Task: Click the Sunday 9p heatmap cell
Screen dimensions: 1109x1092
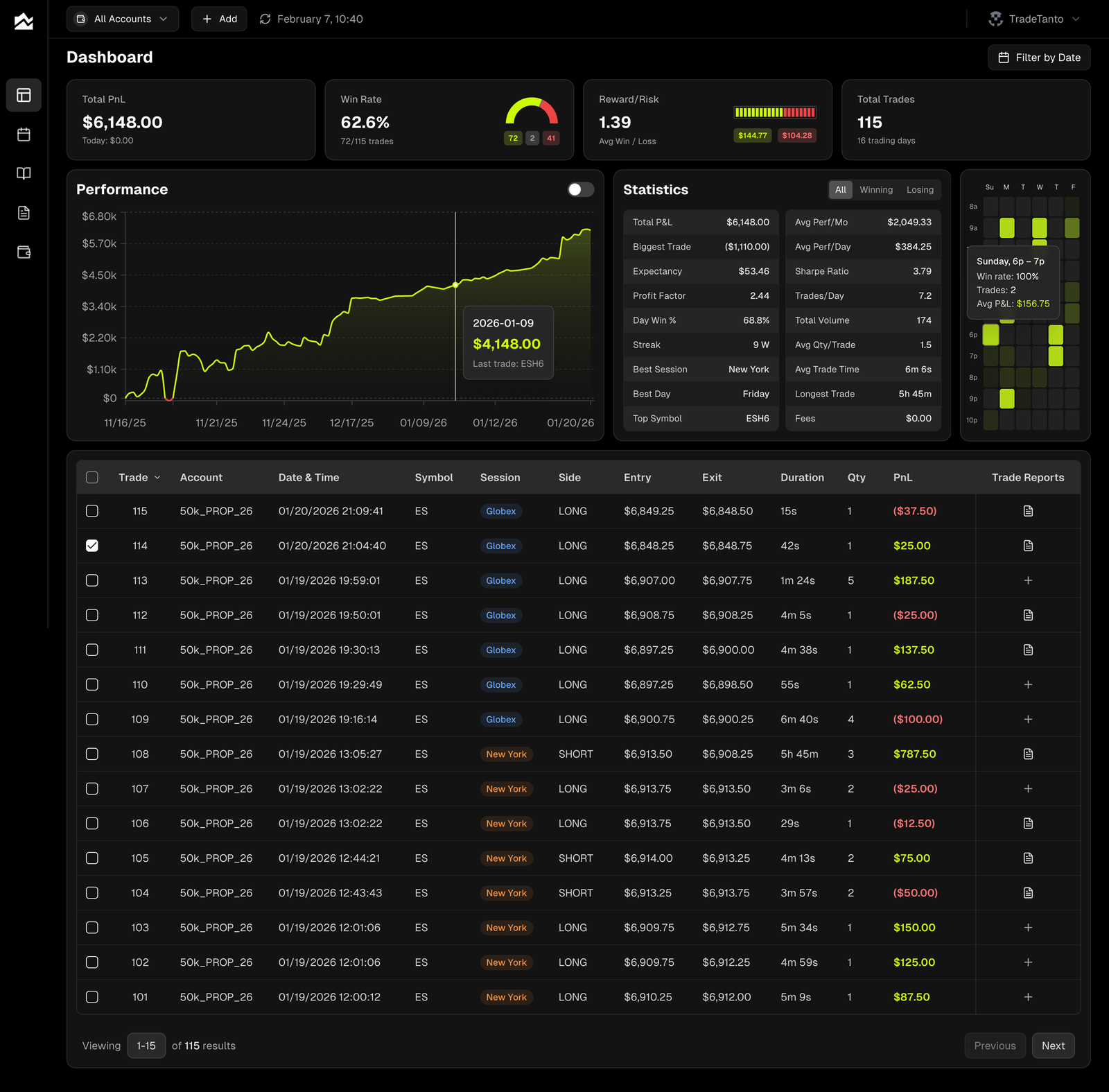Action: [990, 399]
